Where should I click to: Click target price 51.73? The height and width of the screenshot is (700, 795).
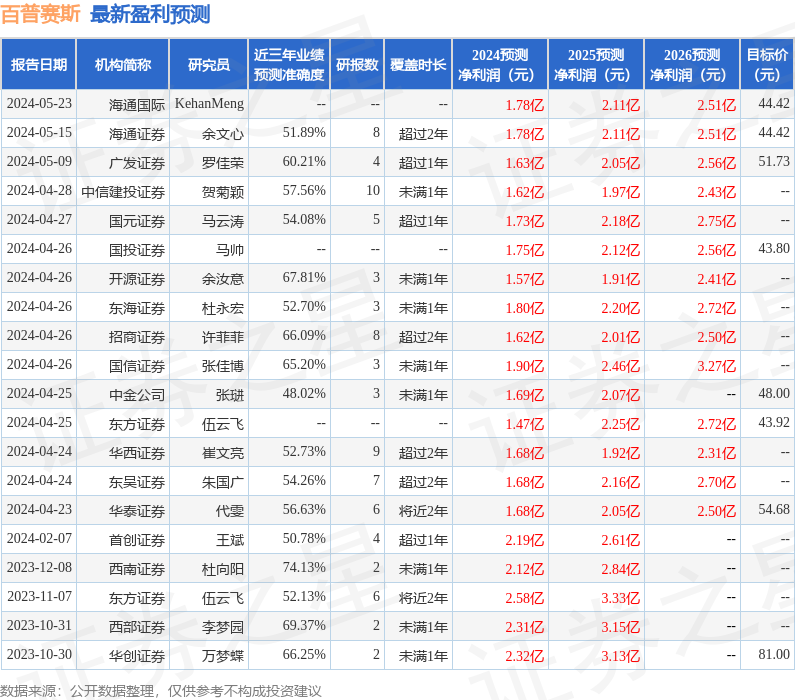774,161
